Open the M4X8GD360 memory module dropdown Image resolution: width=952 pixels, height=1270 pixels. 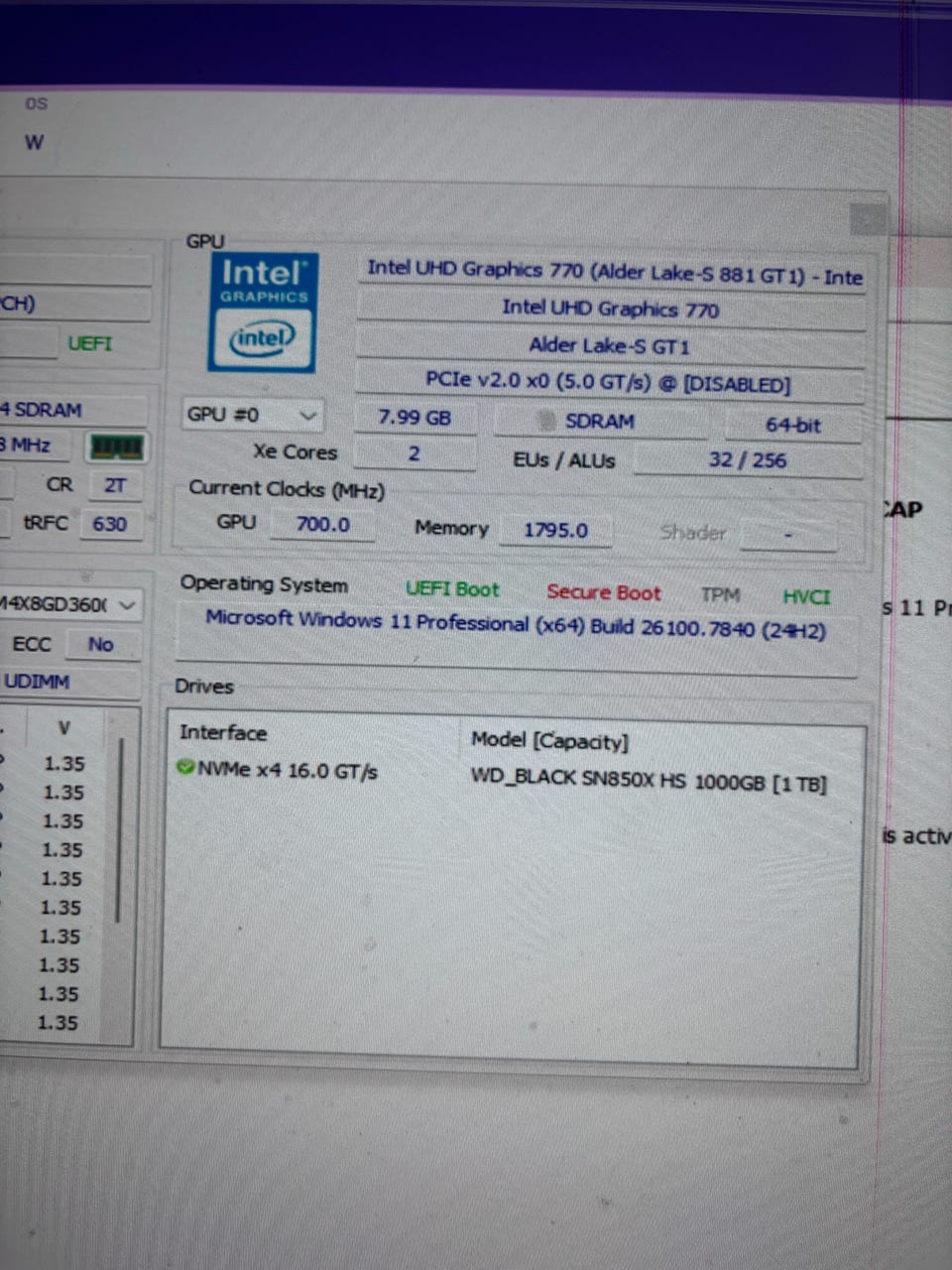(69, 603)
